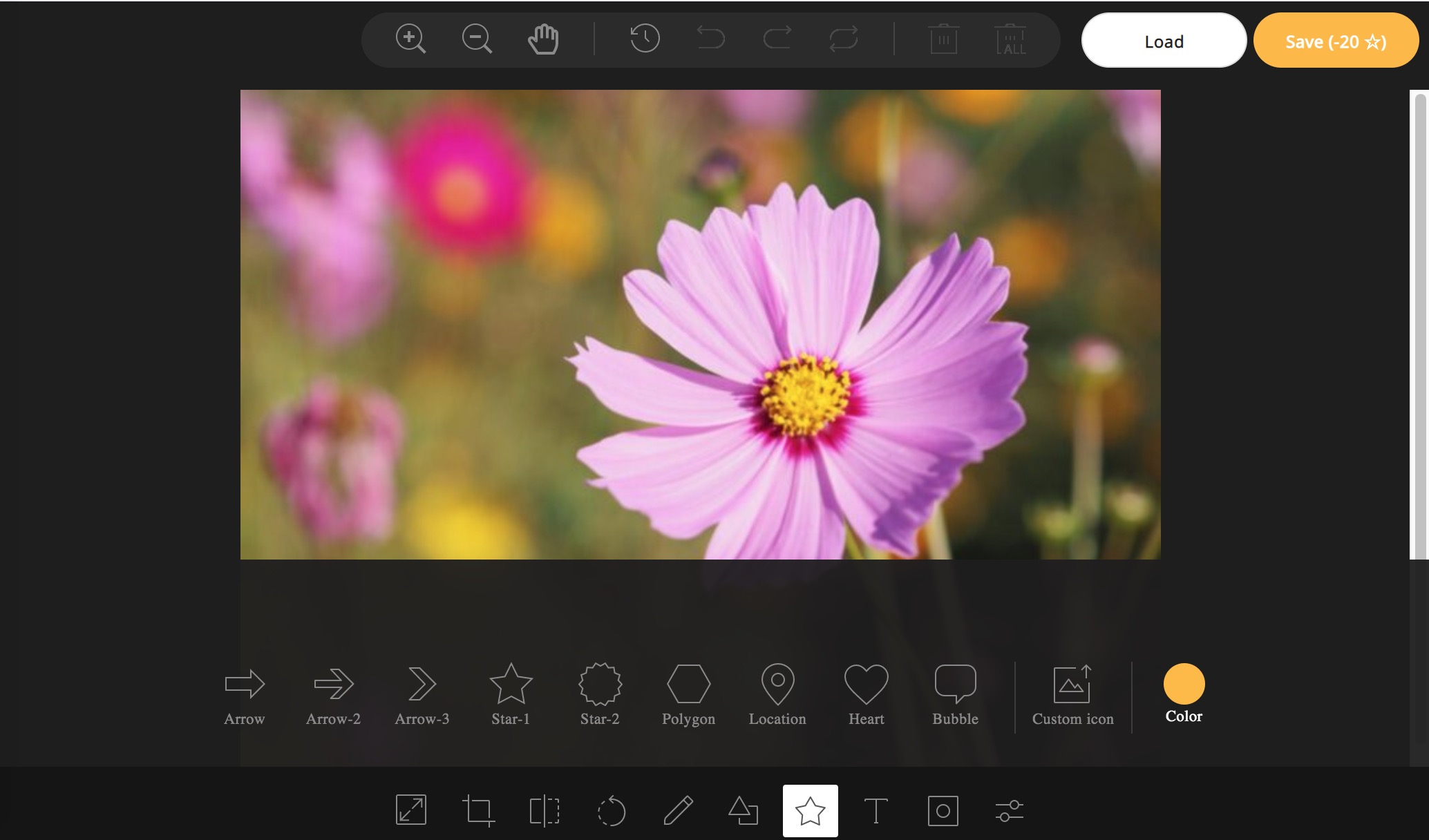Select the Hand pan tool
Viewport: 1429px width, 840px height.
[543, 39]
